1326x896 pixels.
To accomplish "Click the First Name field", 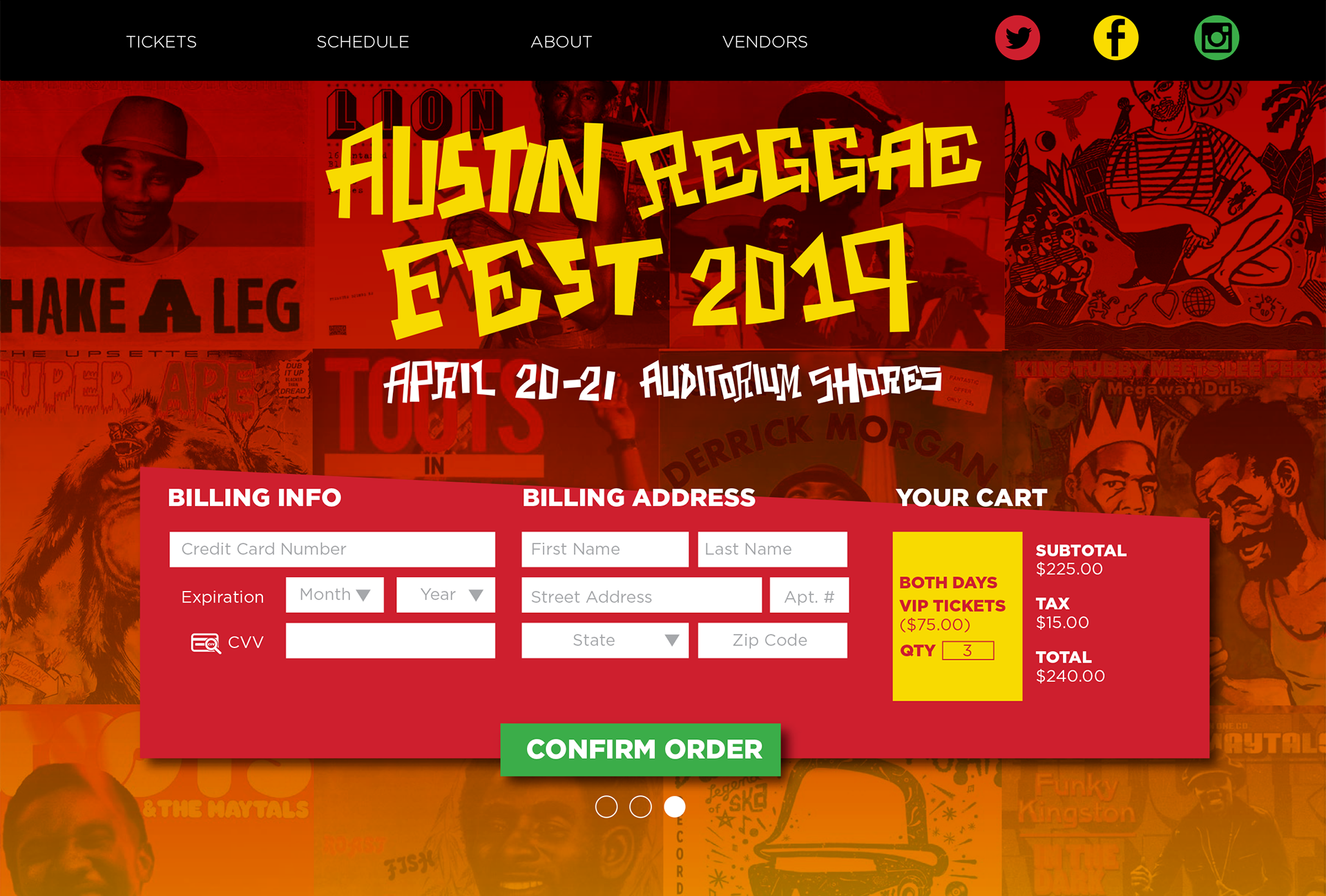I will point(605,549).
